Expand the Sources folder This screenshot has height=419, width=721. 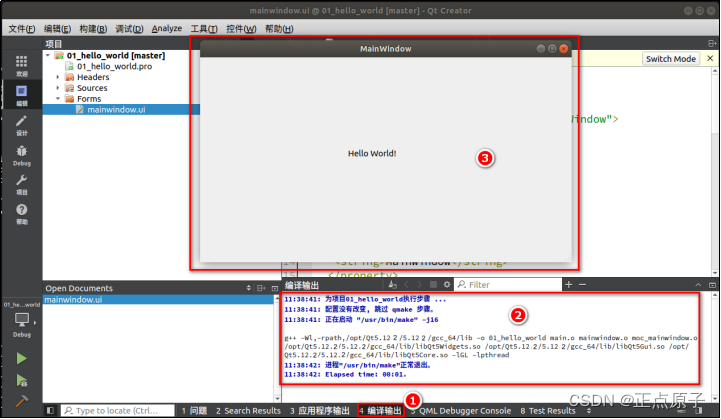58,88
